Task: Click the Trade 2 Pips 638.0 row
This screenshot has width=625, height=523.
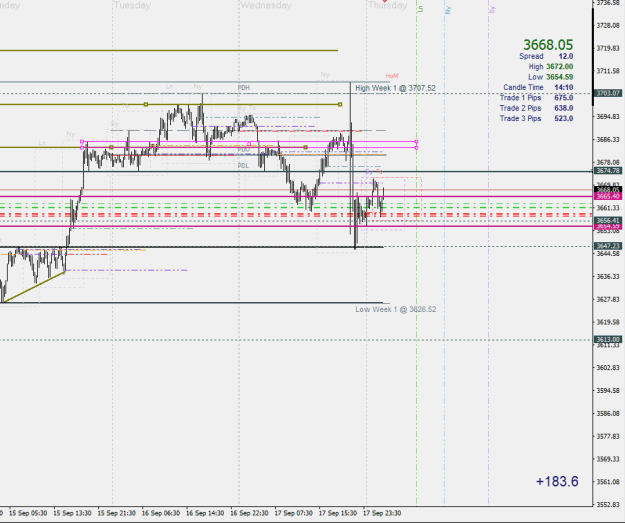Action: coord(537,108)
